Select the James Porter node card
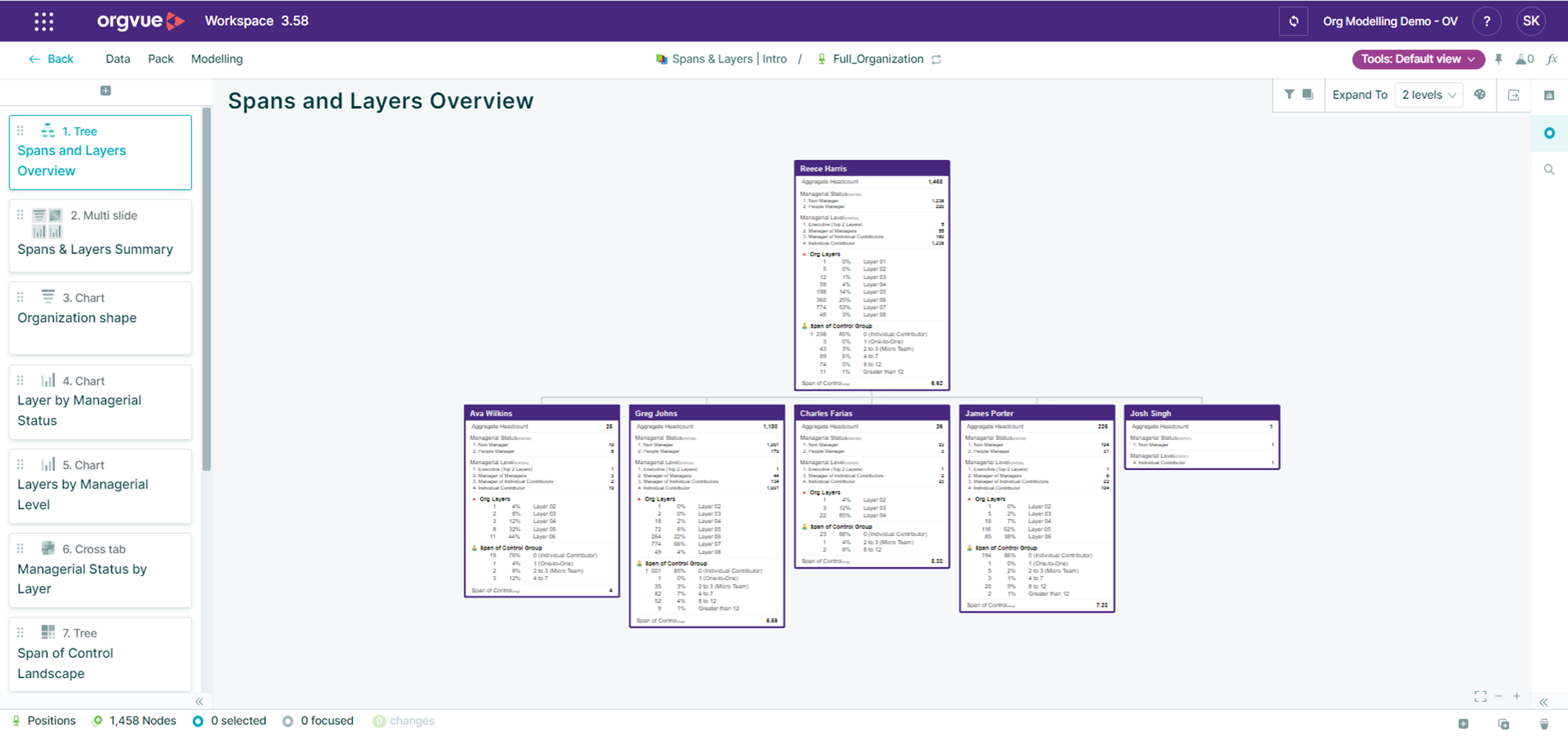Screen dimensions: 1568x736 click(1036, 508)
